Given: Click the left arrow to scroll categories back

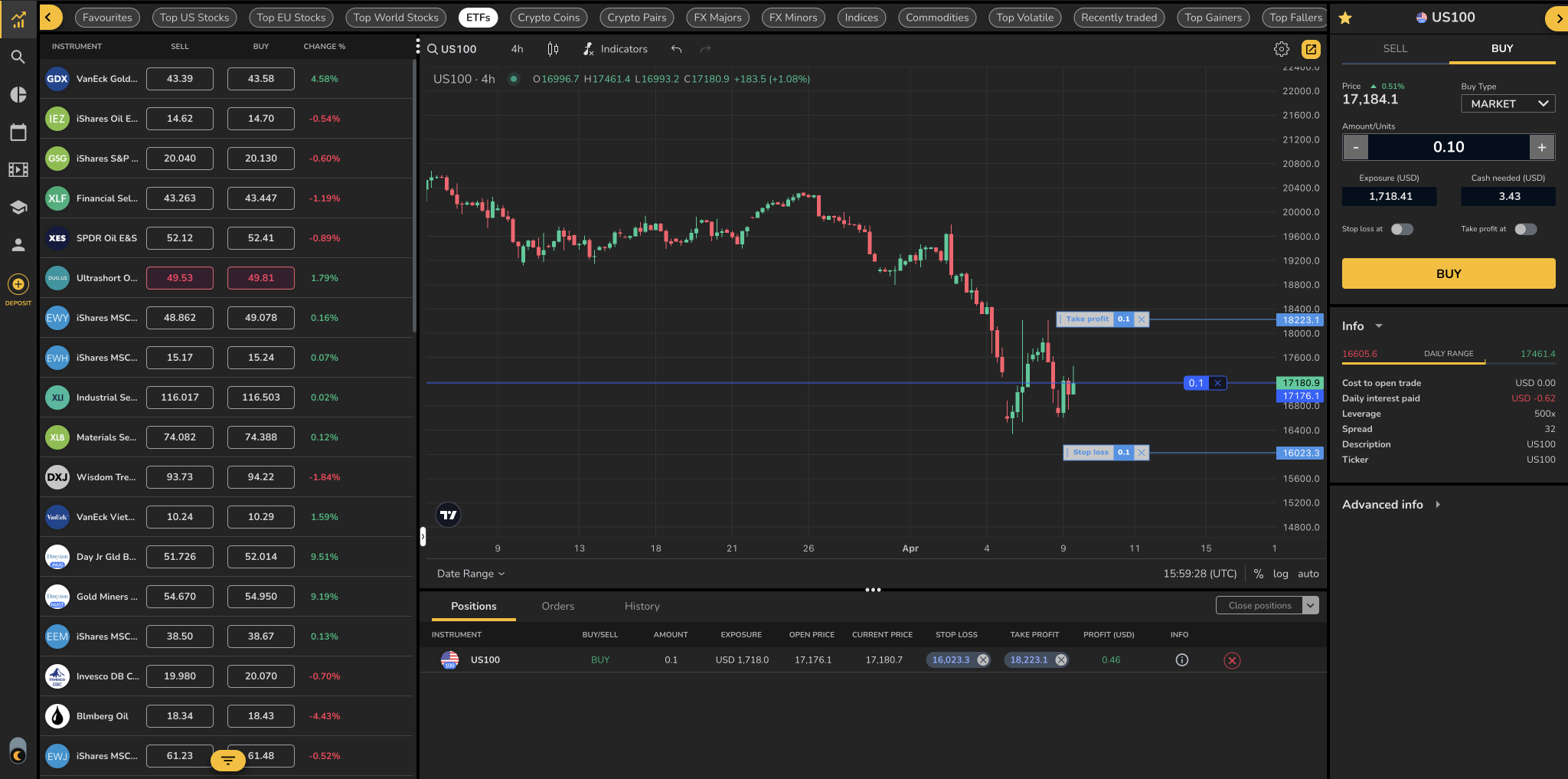Looking at the screenshot, I should pyautogui.click(x=50, y=17).
